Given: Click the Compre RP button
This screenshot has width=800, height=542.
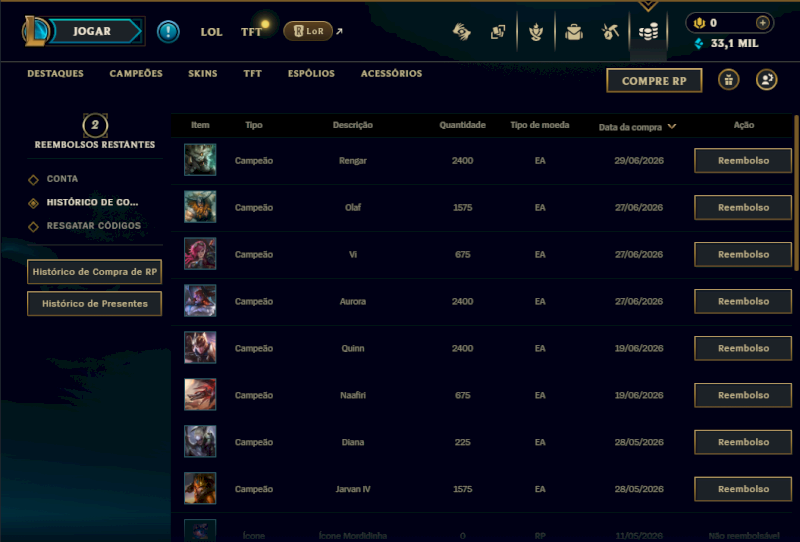Looking at the screenshot, I should tap(654, 81).
